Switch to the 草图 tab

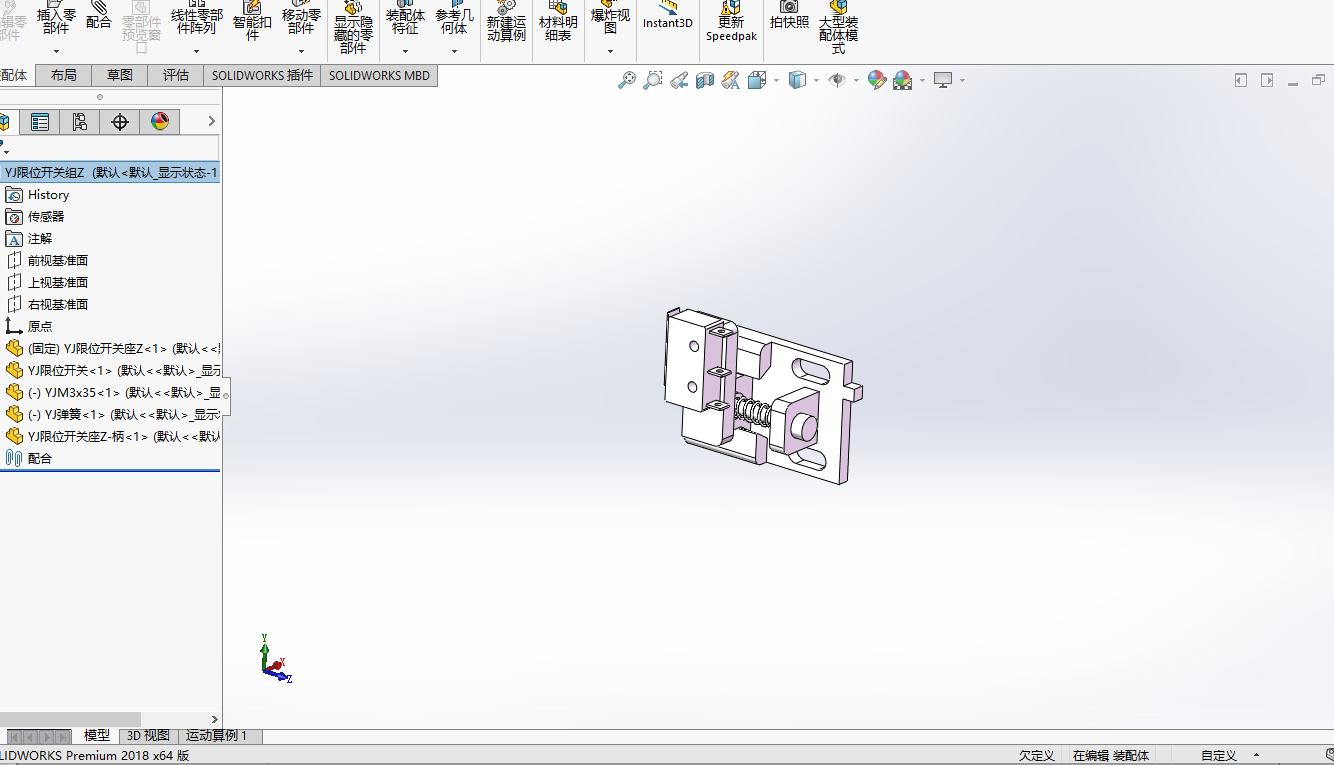[x=120, y=75]
